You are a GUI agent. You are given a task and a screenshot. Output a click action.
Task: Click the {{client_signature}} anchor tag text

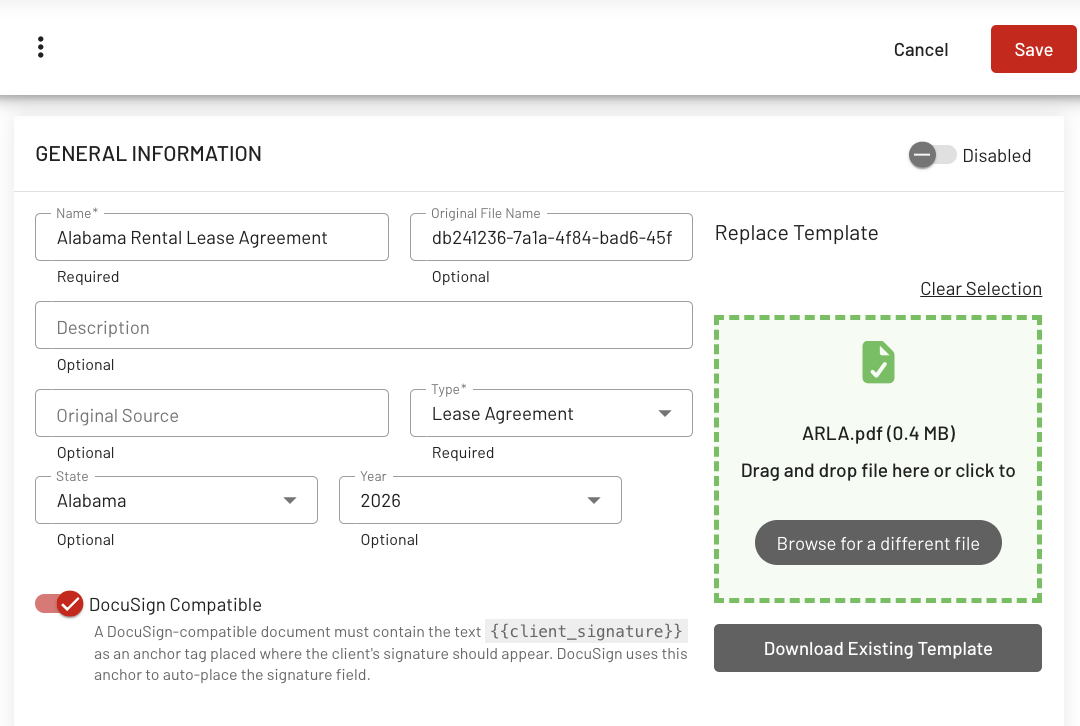pos(587,631)
